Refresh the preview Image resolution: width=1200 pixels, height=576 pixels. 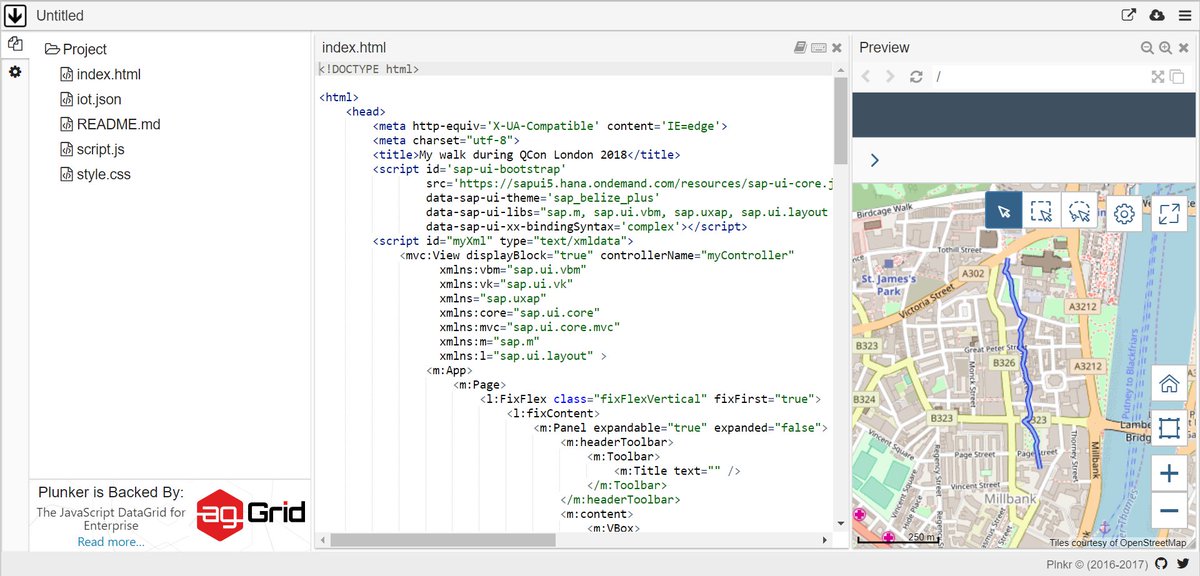[916, 76]
